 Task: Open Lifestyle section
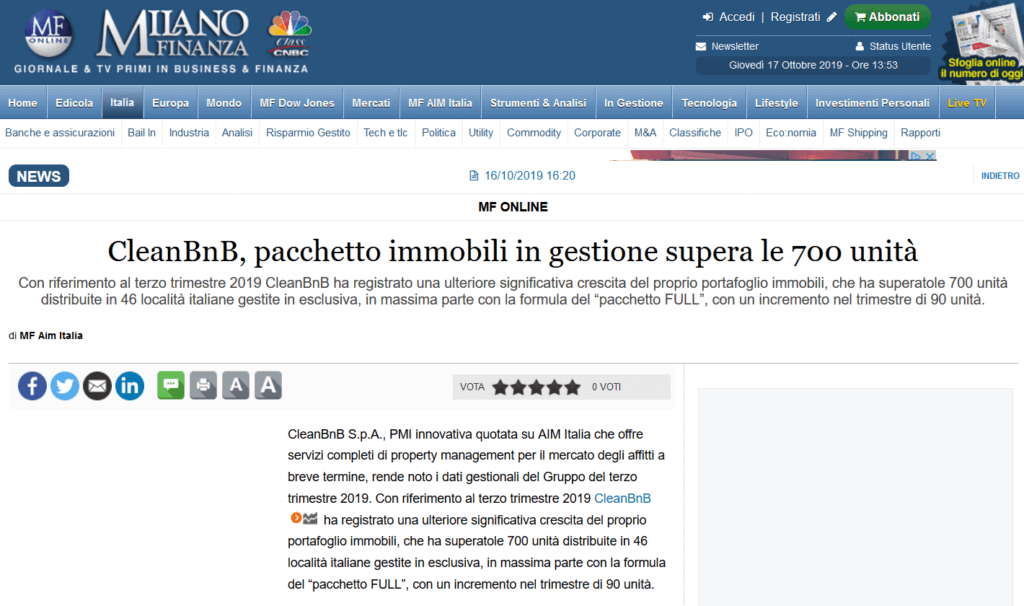(x=776, y=103)
